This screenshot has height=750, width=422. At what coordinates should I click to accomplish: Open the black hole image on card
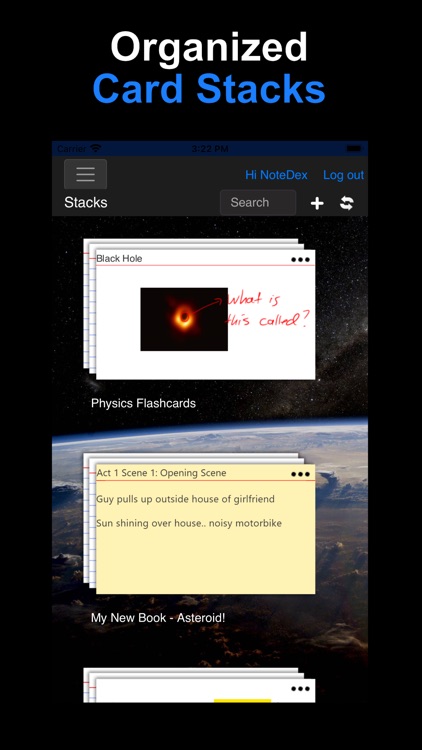click(x=184, y=319)
